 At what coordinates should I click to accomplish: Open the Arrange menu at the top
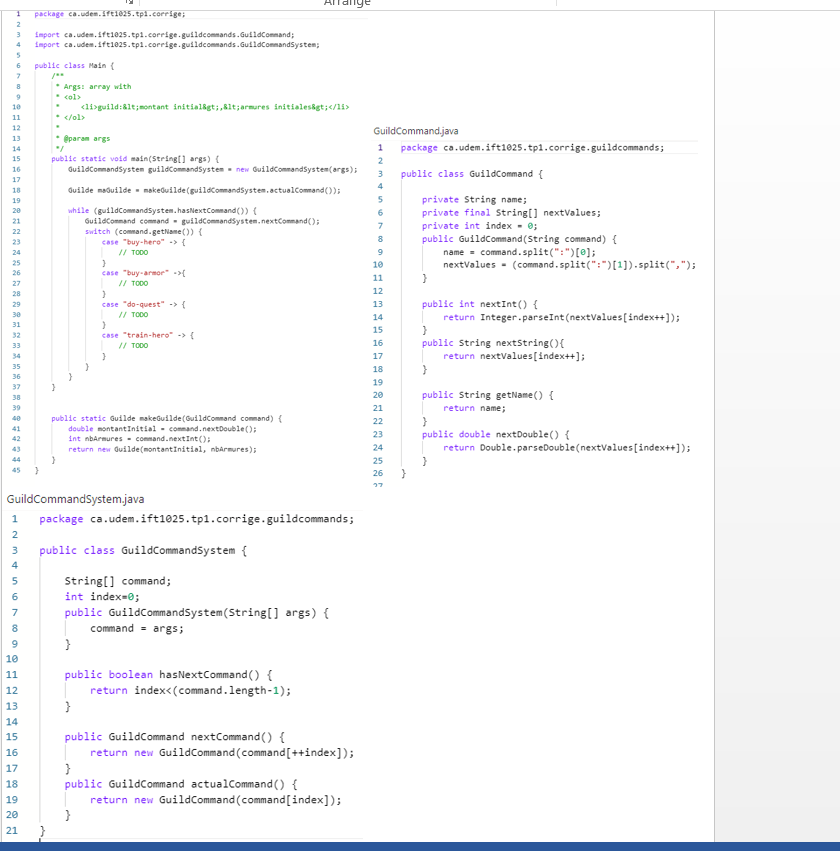347,4
